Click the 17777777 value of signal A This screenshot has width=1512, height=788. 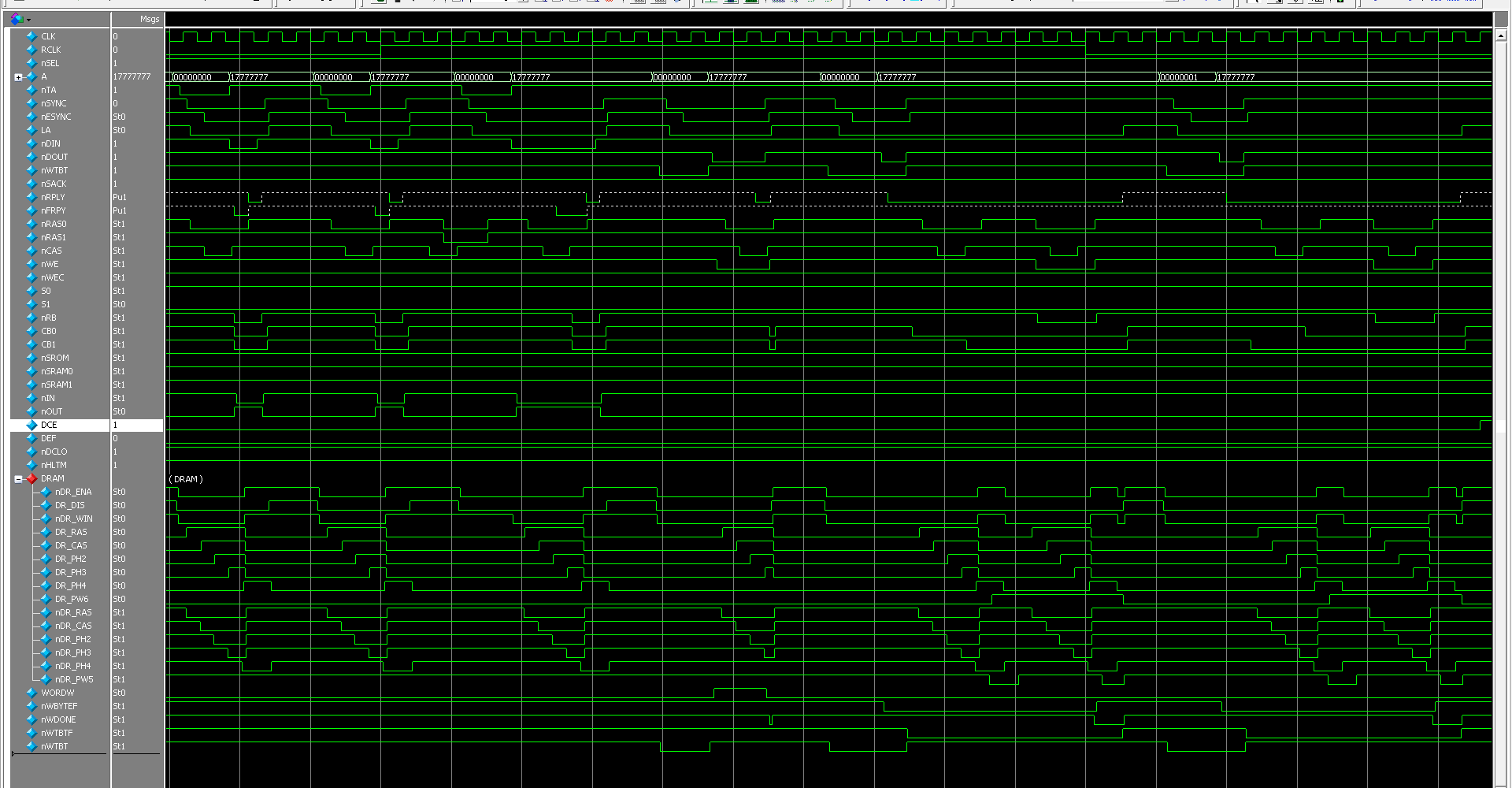132,76
